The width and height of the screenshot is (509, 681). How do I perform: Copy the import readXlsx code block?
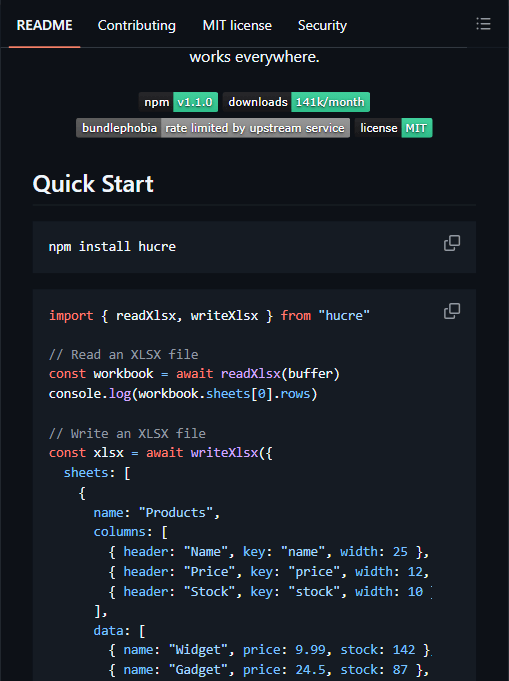452,311
